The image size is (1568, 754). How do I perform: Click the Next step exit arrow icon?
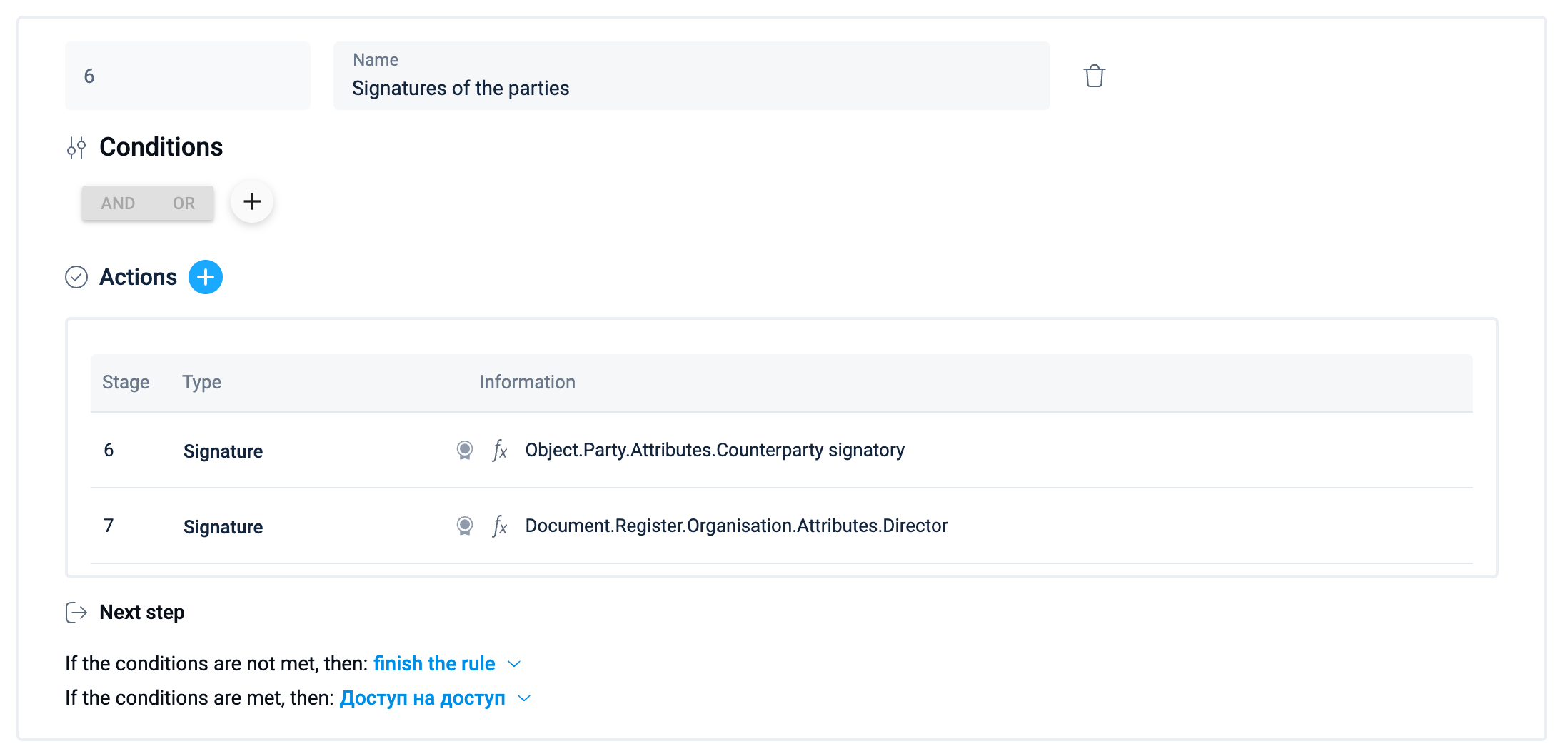coord(76,613)
